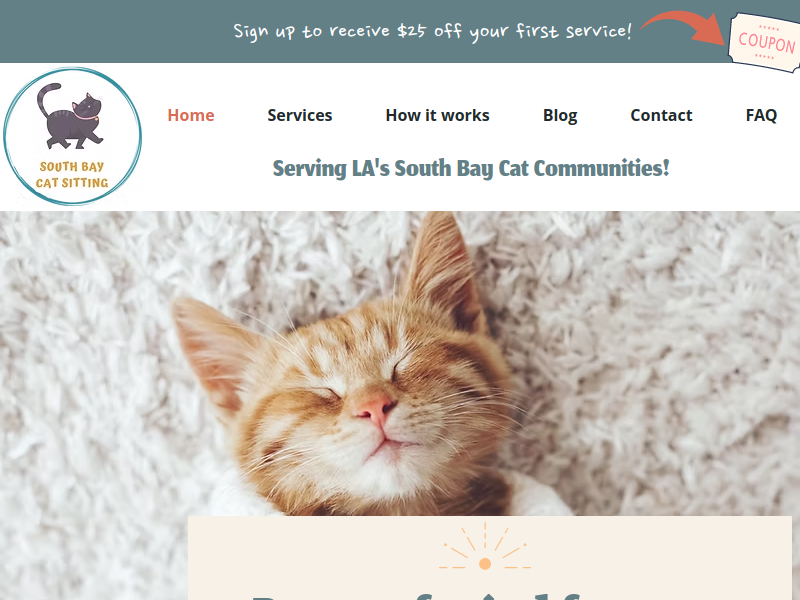This screenshot has width=800, height=600.
Task: Click the white shag rug background
Action: click(663, 357)
